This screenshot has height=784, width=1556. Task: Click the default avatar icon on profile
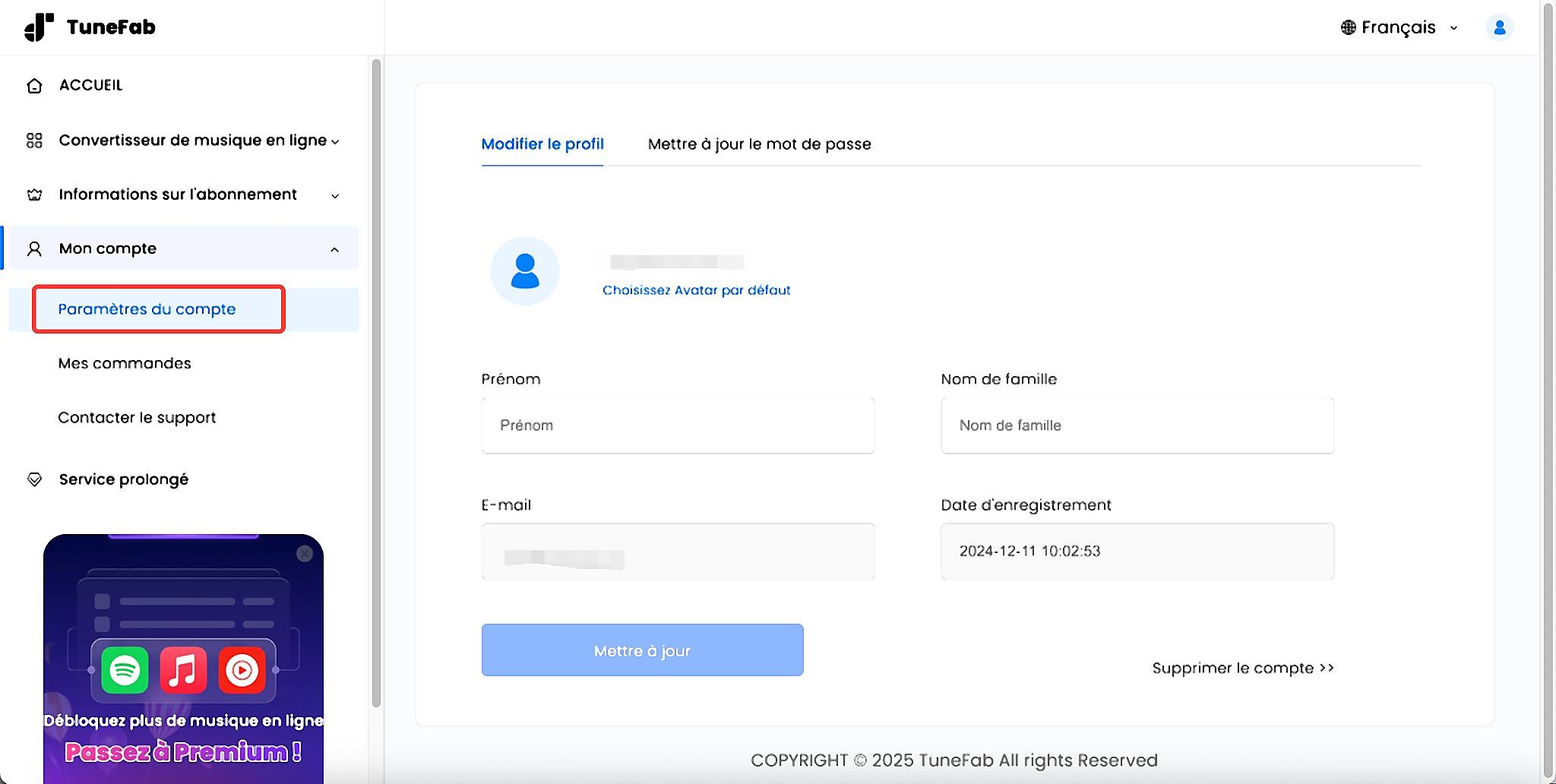click(x=524, y=270)
